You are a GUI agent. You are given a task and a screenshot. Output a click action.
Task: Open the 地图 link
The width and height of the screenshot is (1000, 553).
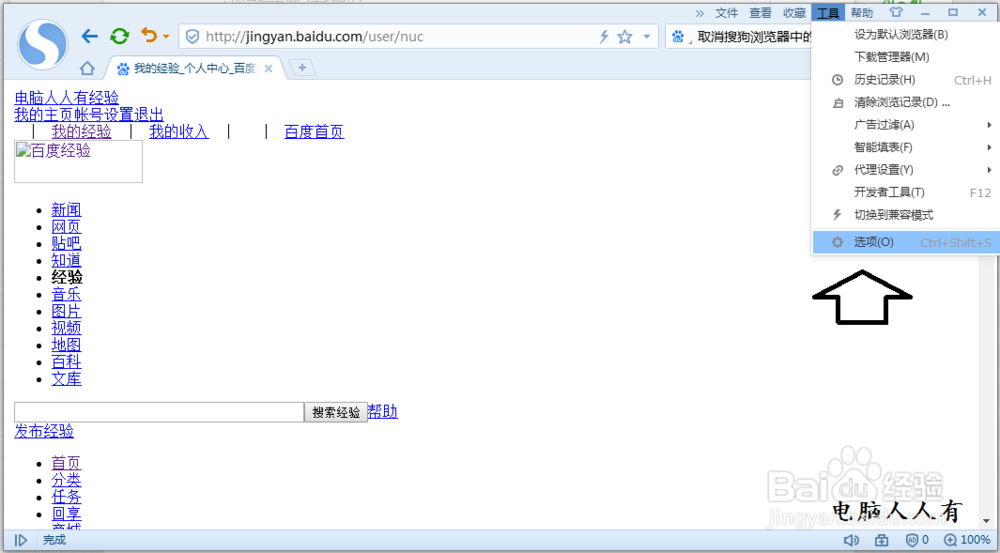[66, 345]
